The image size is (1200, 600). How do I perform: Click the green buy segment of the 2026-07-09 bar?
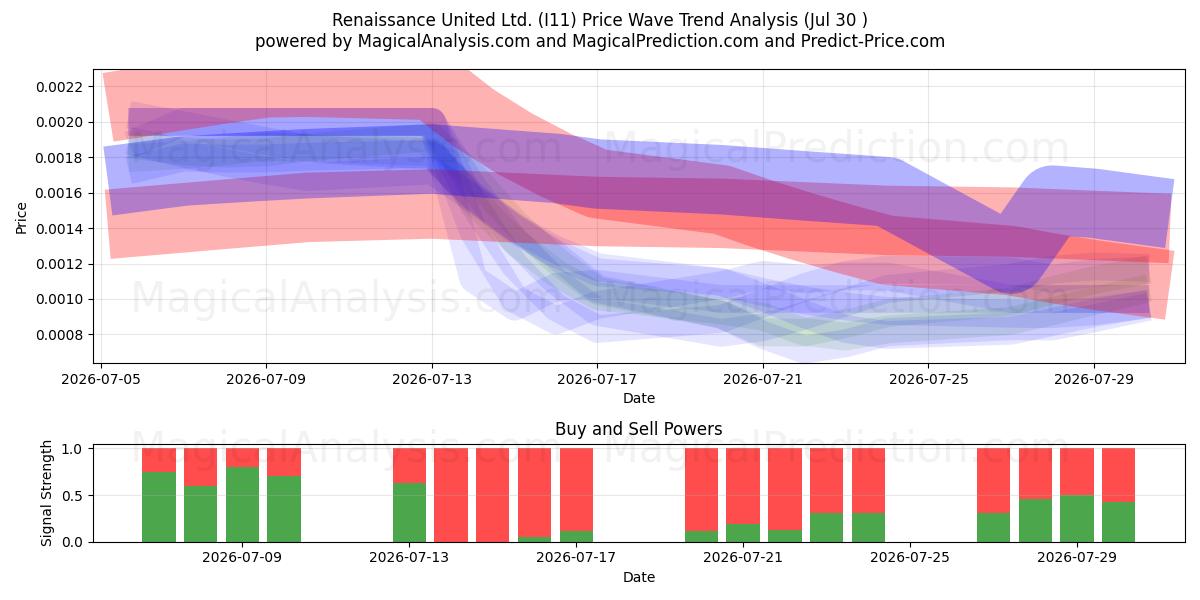[242, 504]
